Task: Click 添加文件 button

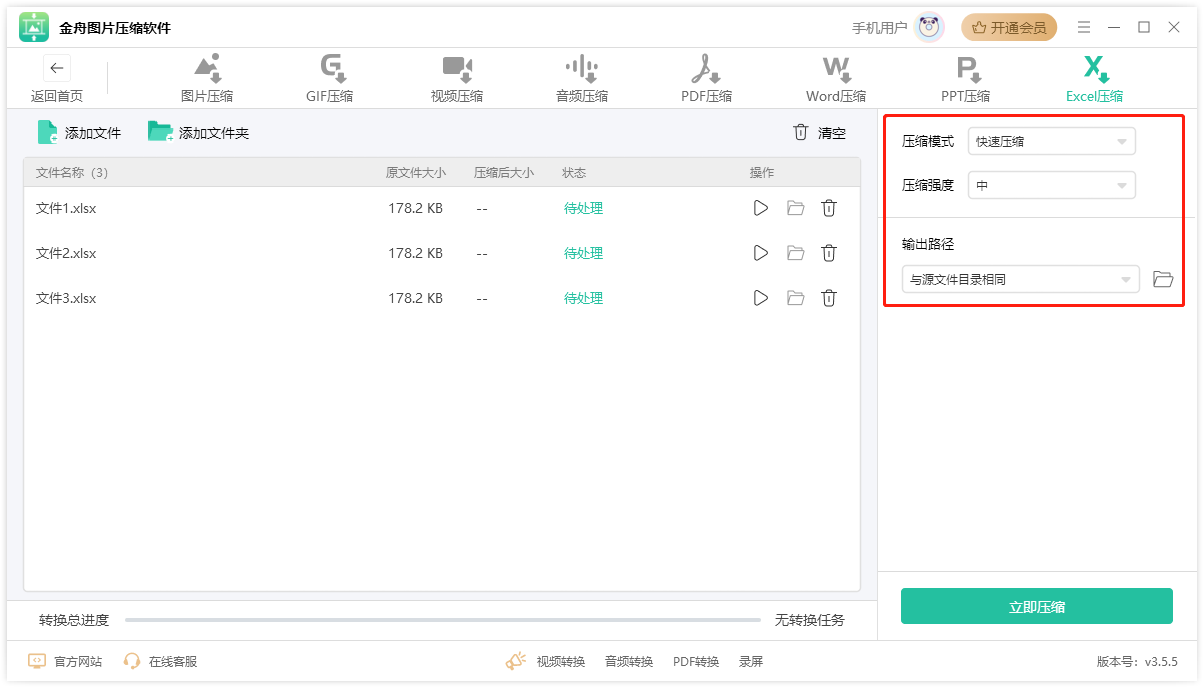Action: 79,132
